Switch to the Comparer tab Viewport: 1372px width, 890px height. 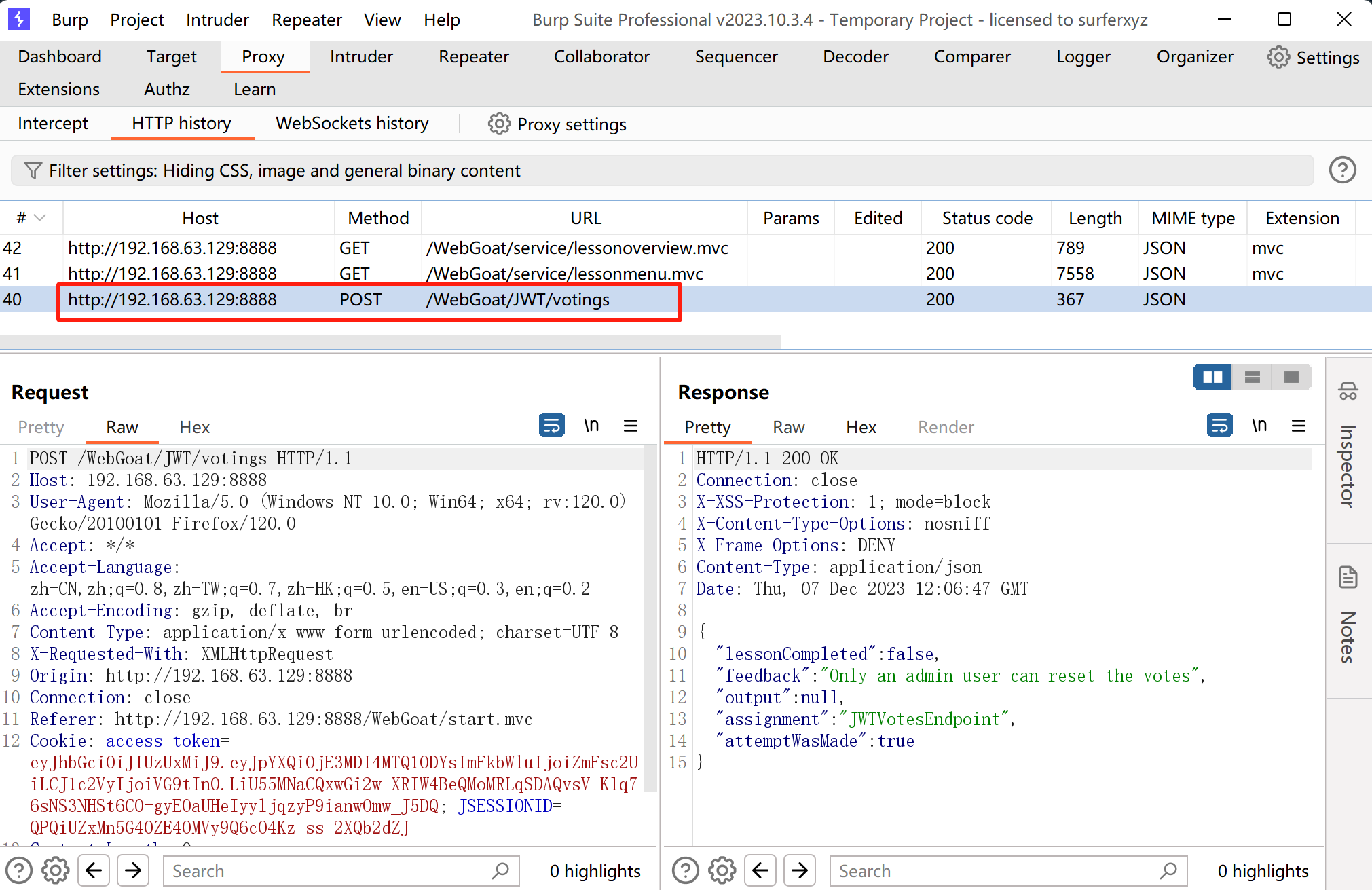click(x=972, y=56)
